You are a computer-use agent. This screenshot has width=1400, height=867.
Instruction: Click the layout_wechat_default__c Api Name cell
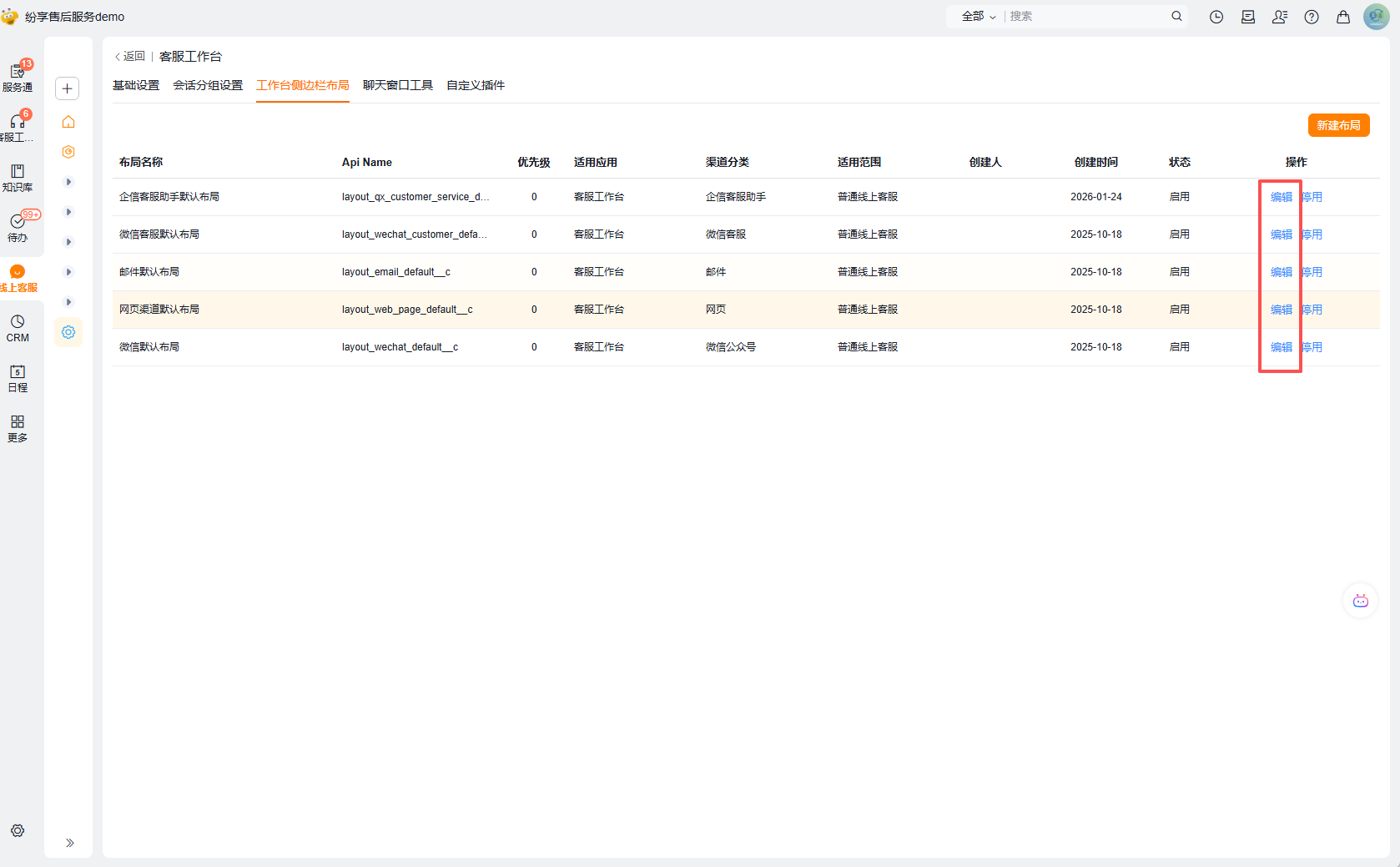point(400,347)
